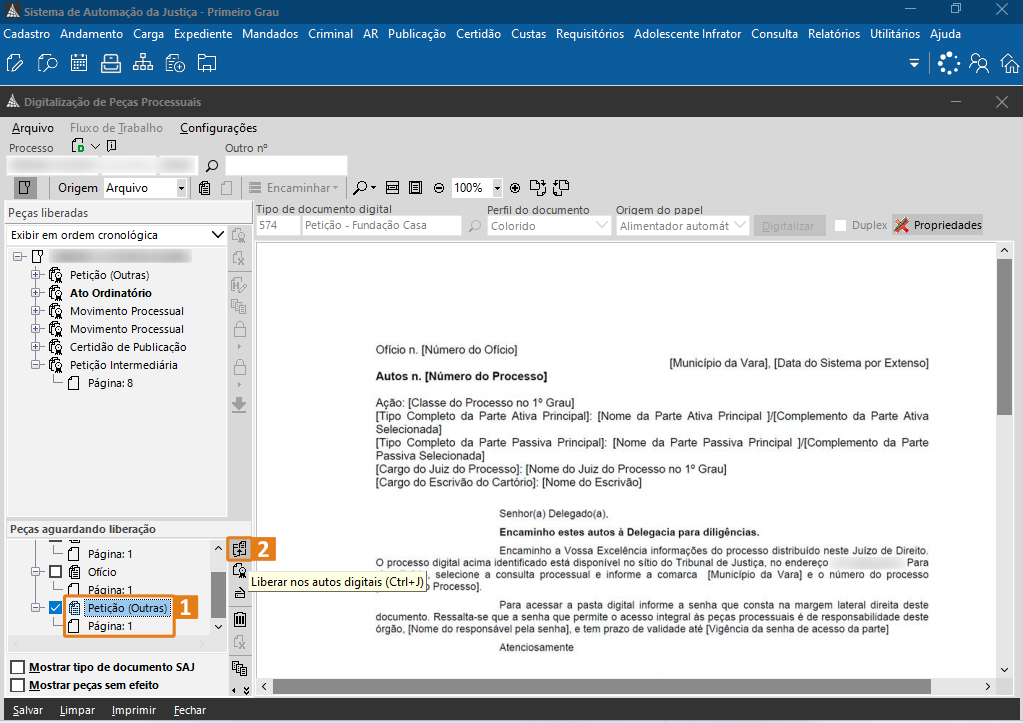The image size is (1023, 723).
Task: Click the fit width icon in viewer toolbar
Action: 392,188
